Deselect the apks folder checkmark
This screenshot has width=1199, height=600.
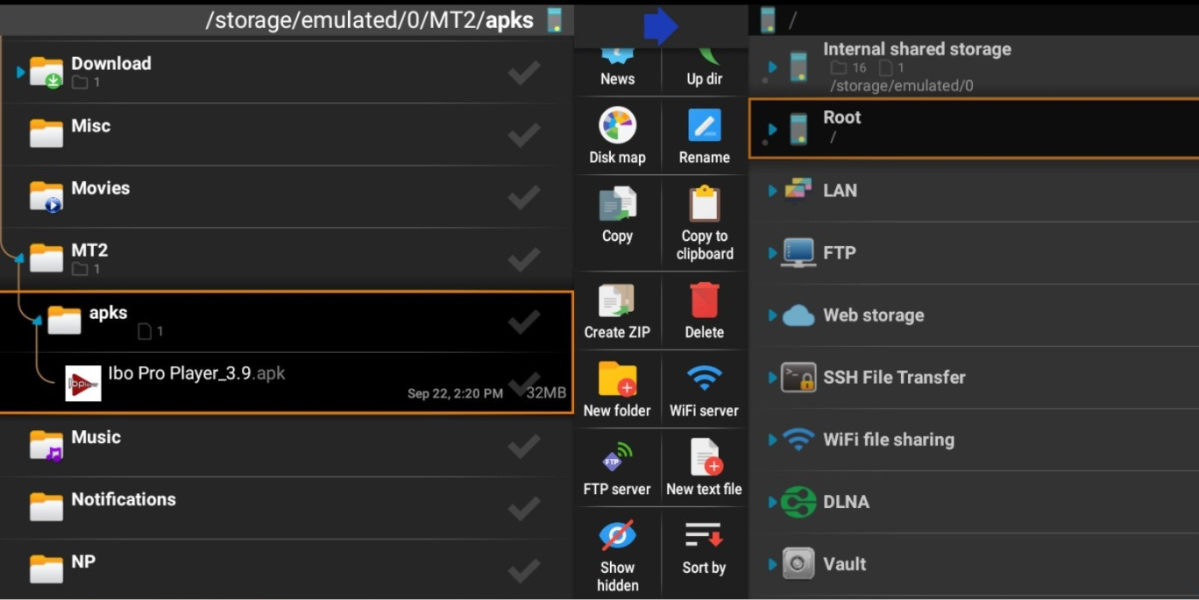click(523, 321)
